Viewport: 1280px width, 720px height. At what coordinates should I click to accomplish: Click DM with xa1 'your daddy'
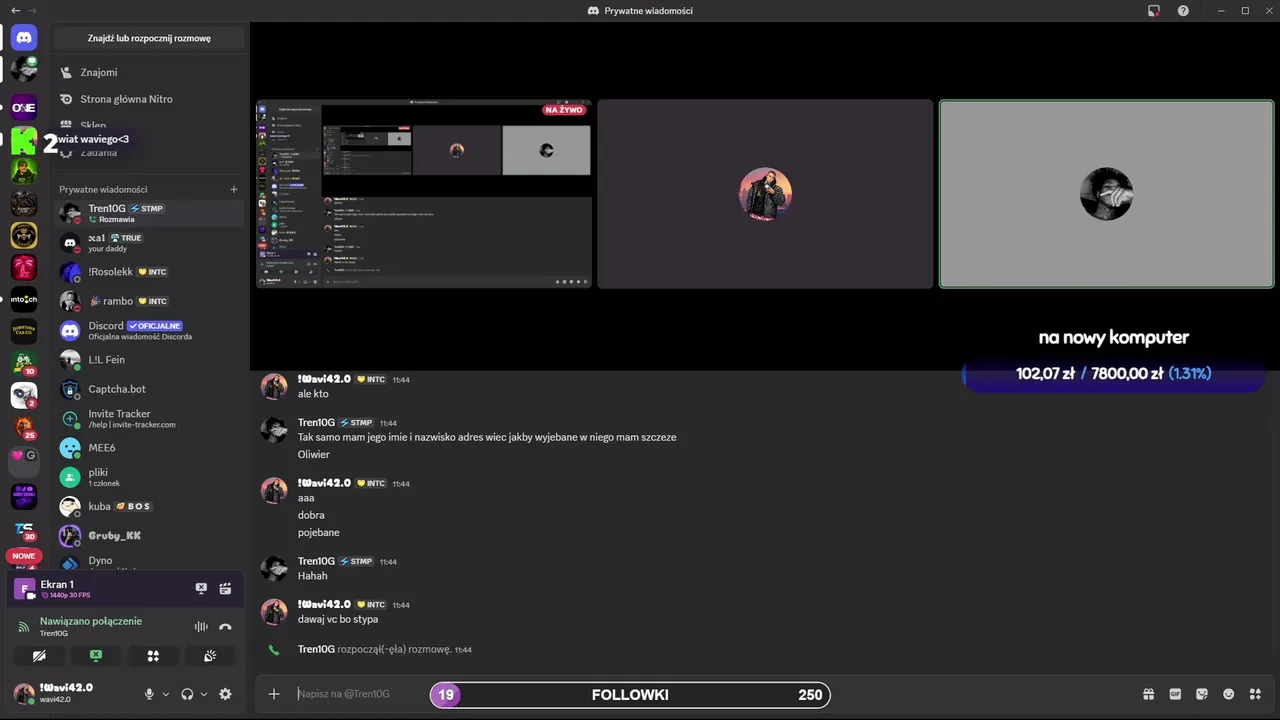[148, 242]
